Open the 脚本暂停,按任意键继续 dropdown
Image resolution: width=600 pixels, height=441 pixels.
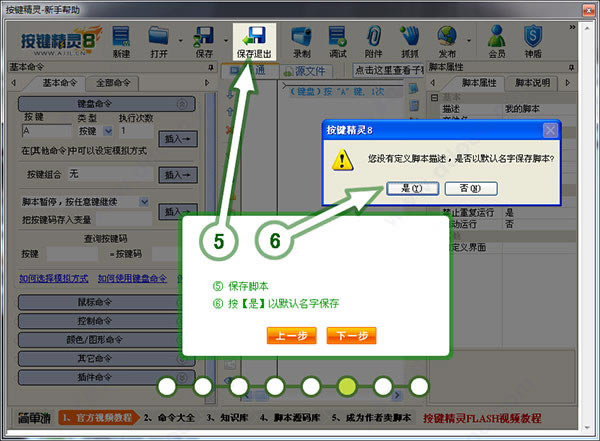click(144, 201)
